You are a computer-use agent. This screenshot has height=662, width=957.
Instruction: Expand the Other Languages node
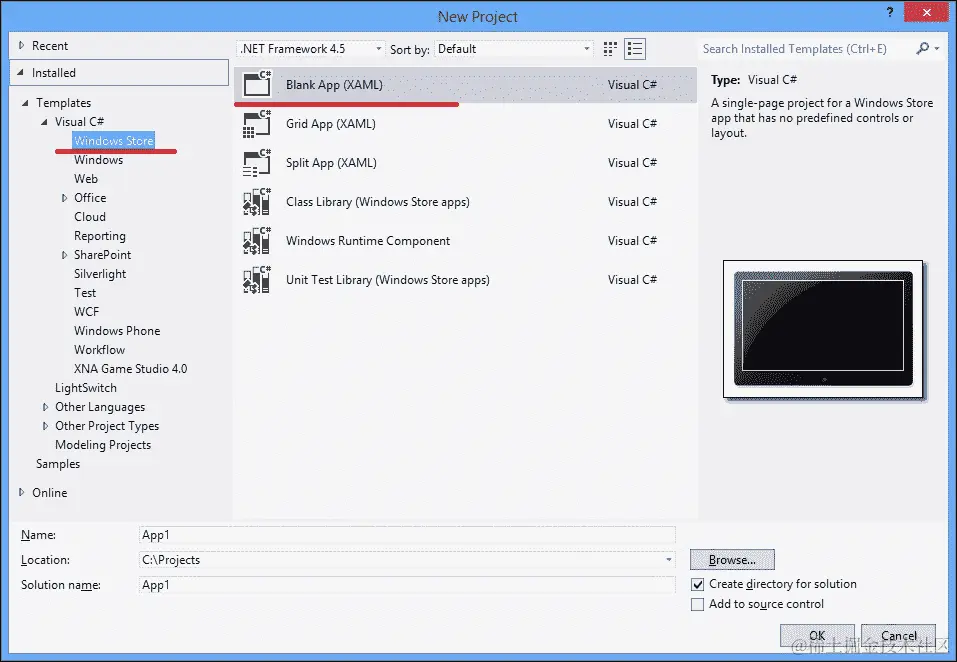click(x=45, y=407)
